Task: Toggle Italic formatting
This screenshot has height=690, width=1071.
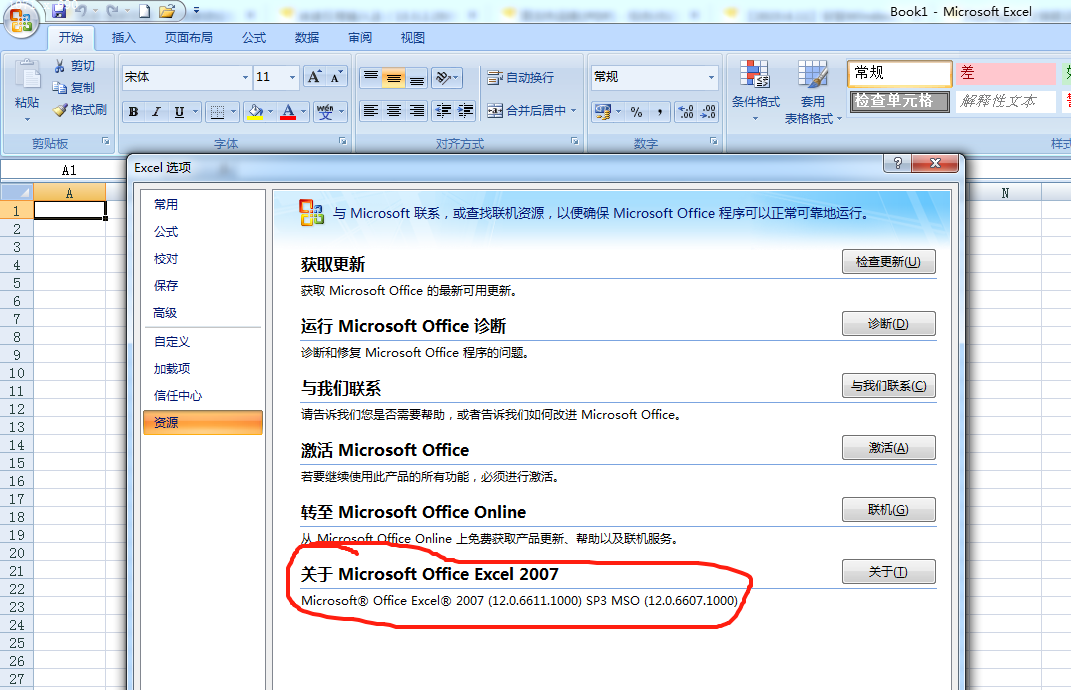Action: point(156,111)
